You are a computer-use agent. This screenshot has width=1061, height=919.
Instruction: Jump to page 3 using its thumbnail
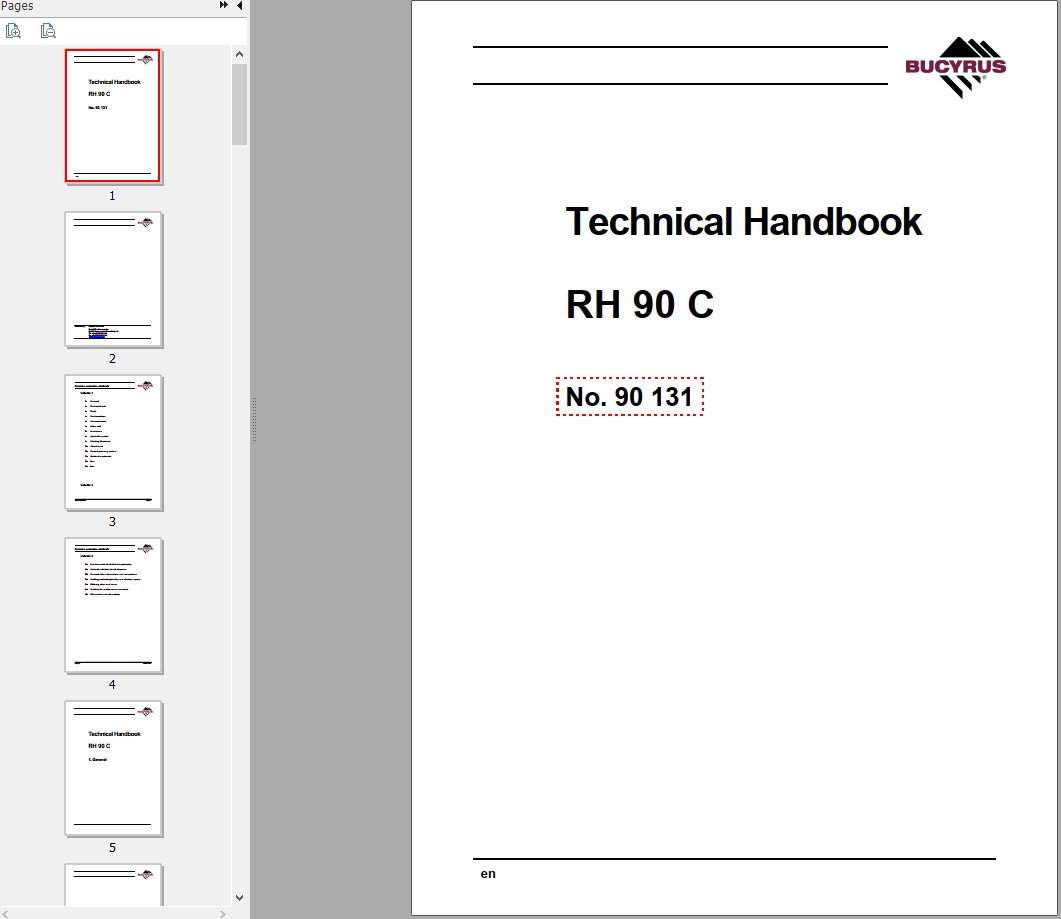[x=113, y=443]
